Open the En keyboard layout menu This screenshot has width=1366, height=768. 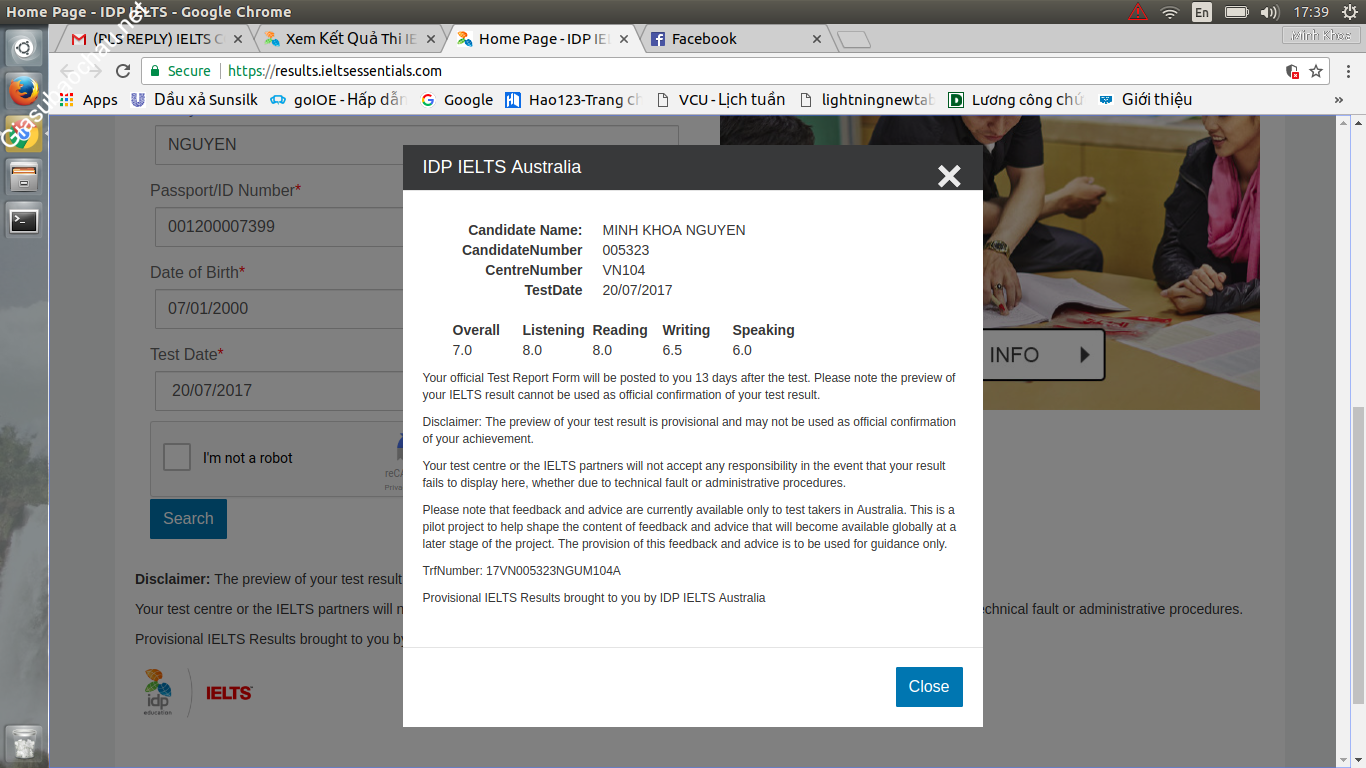1201,12
